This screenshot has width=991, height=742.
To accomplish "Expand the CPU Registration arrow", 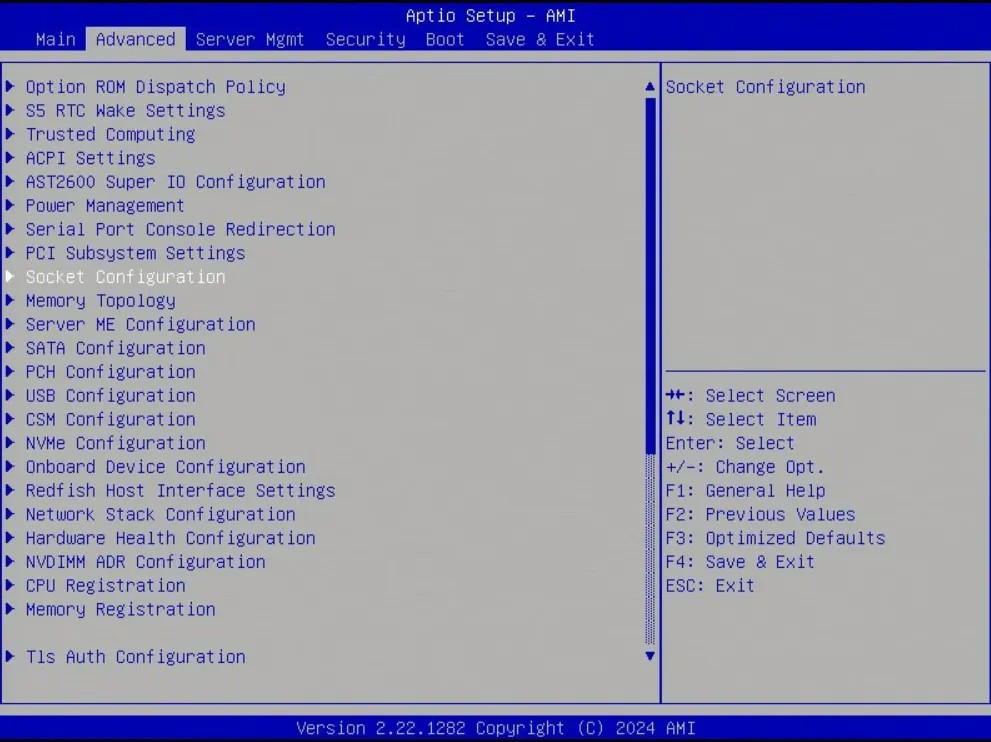I will tap(9, 585).
